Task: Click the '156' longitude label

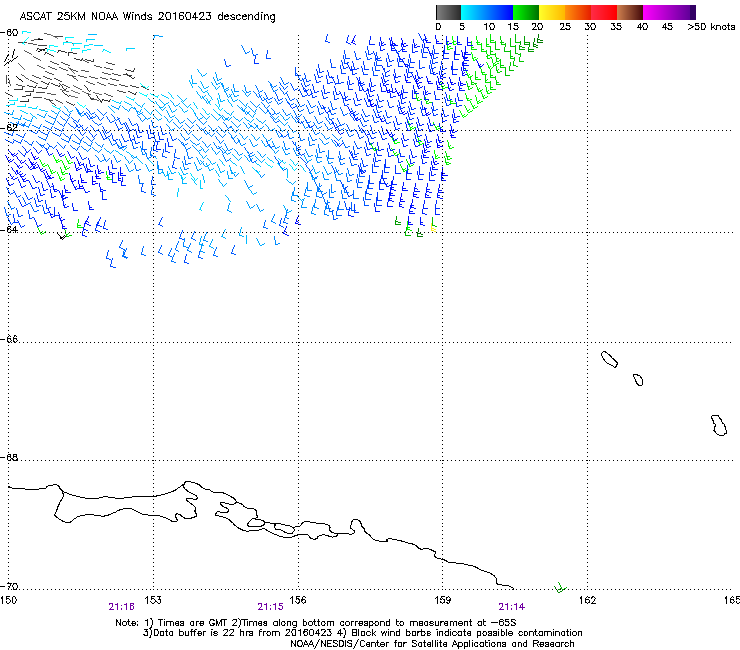Action: click(298, 600)
